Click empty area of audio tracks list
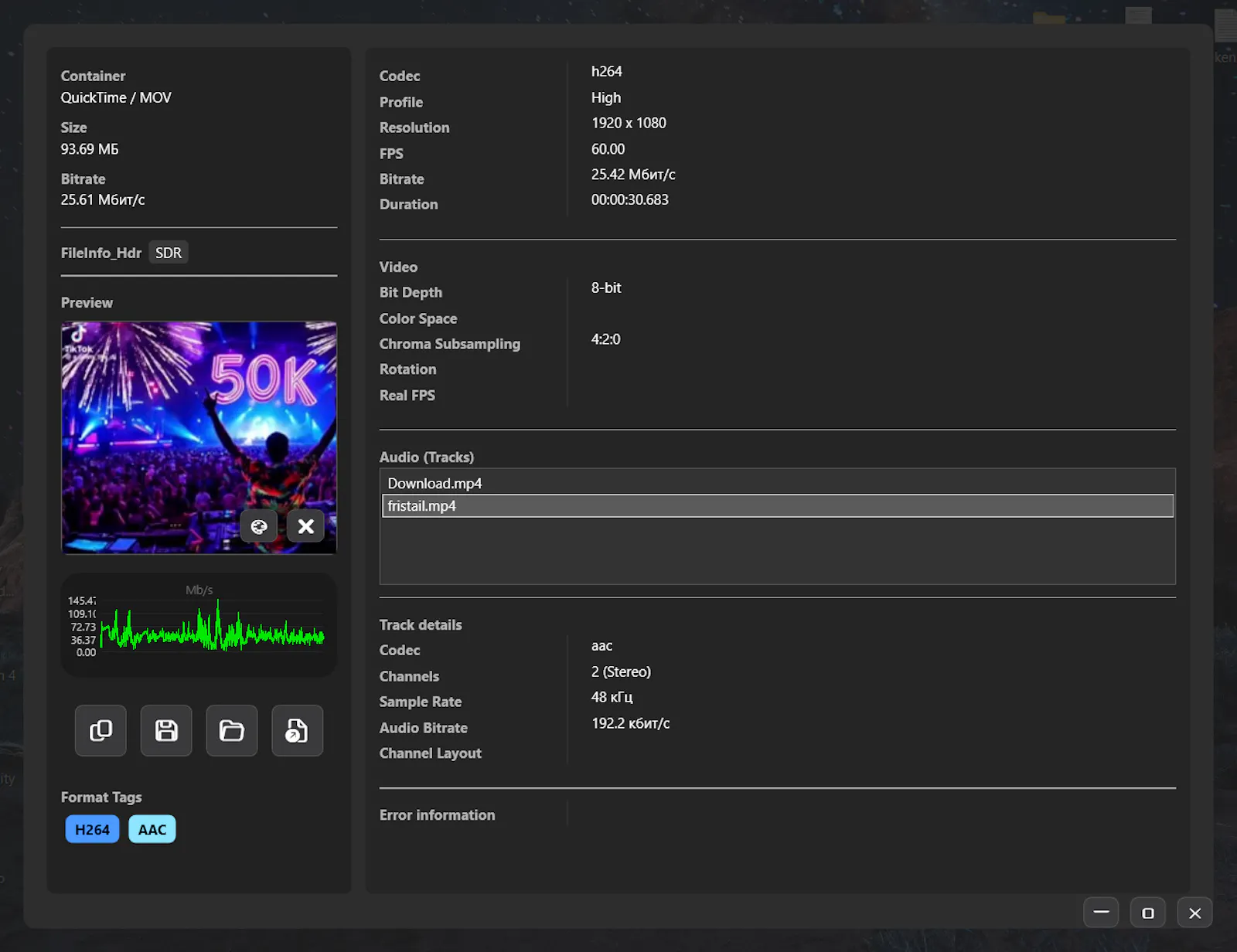Screen dimensions: 1237x952 [x=778, y=550]
